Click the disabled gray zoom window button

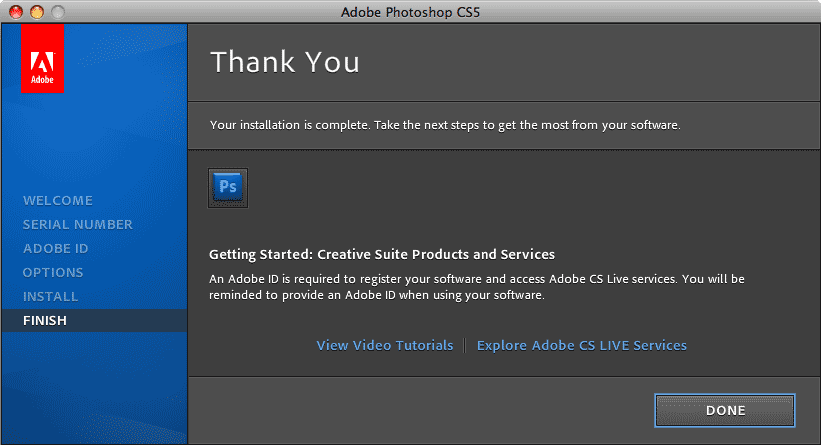[58, 12]
